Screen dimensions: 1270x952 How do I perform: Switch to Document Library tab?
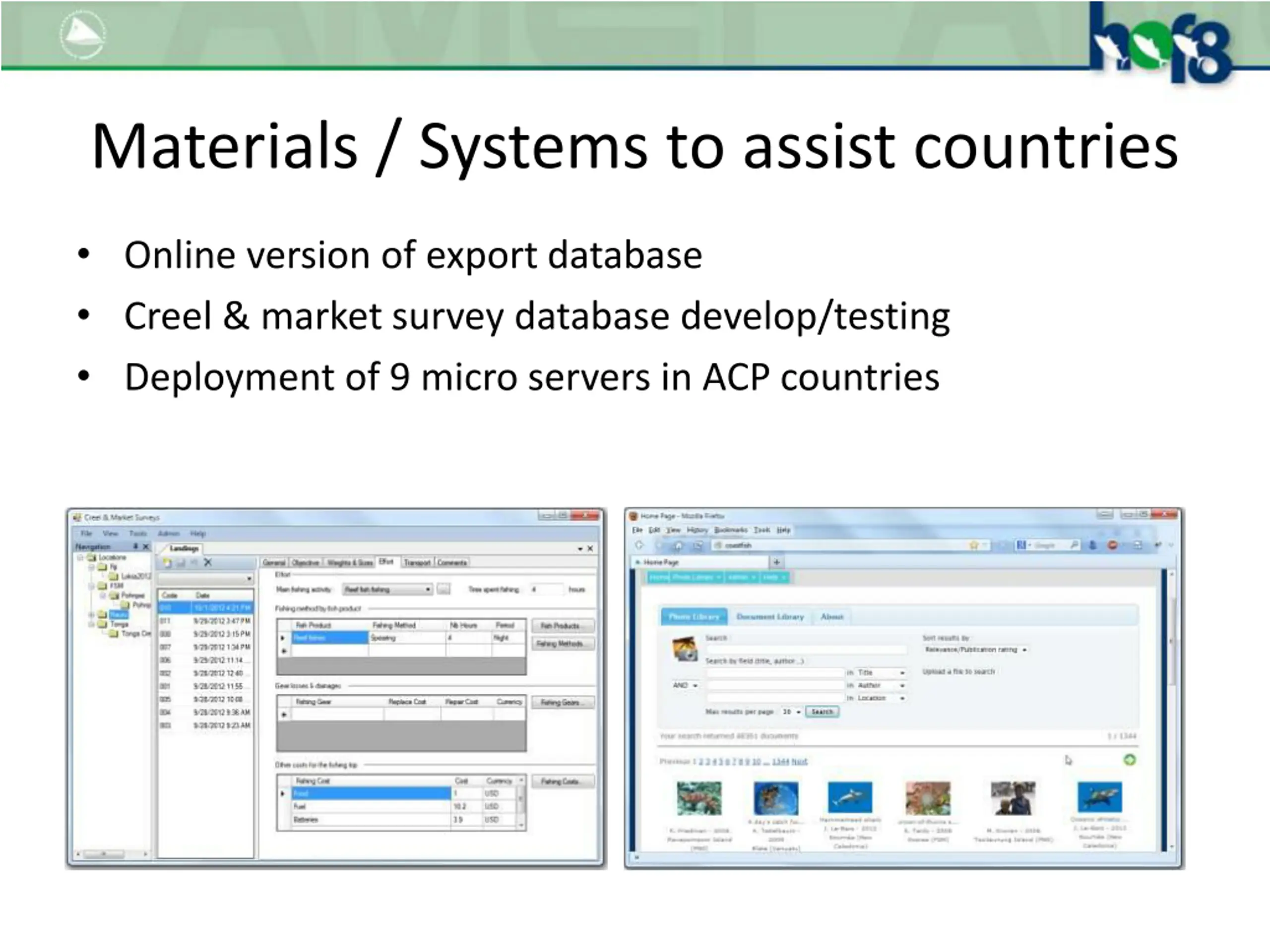[770, 617]
